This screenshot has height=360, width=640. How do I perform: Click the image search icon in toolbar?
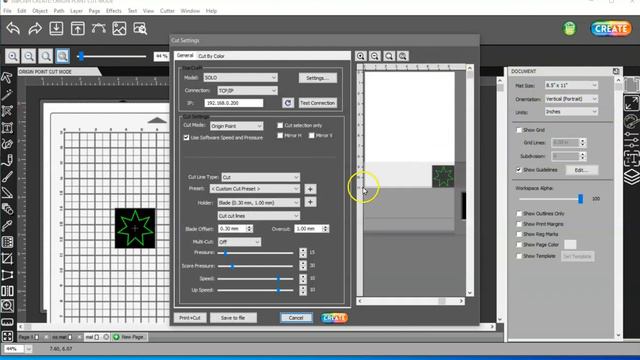click(x=140, y=29)
